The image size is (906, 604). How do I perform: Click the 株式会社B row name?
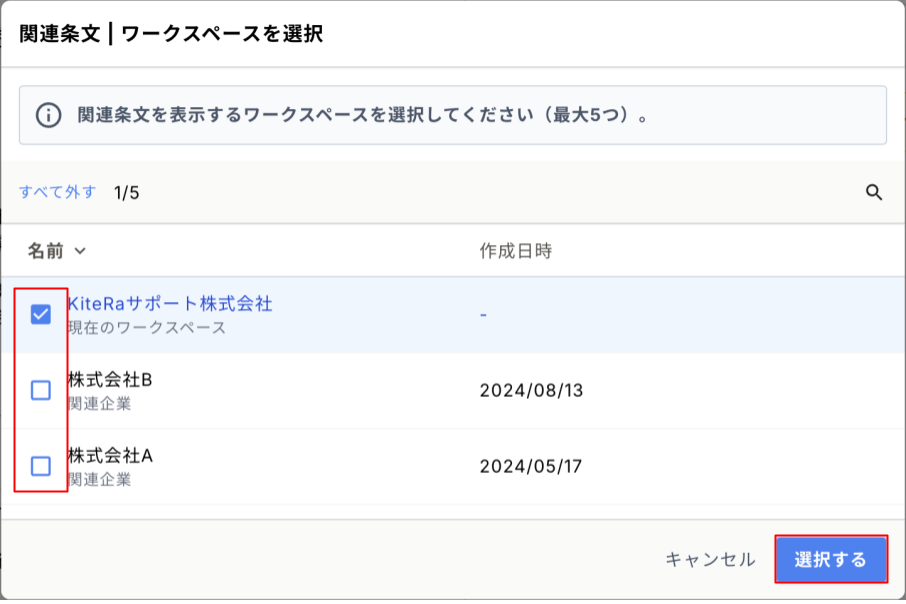pyautogui.click(x=110, y=380)
